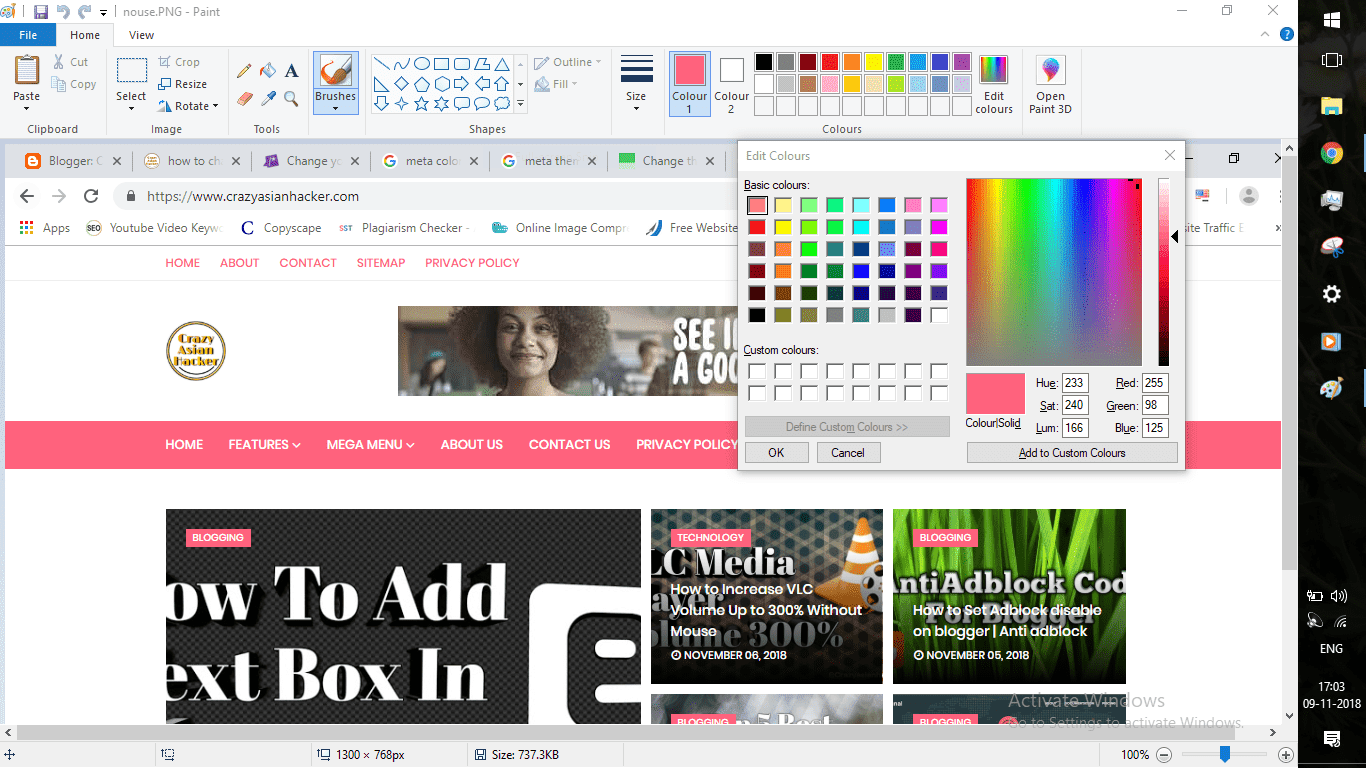
Task: Expand the Brushes dropdown arrow
Action: pos(335,108)
